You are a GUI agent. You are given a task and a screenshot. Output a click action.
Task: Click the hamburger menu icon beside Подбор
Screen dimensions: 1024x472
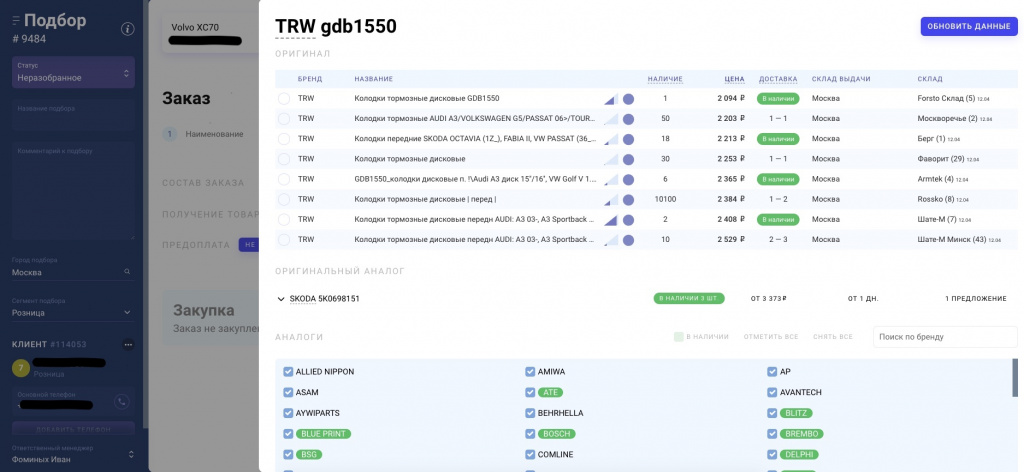coord(15,21)
